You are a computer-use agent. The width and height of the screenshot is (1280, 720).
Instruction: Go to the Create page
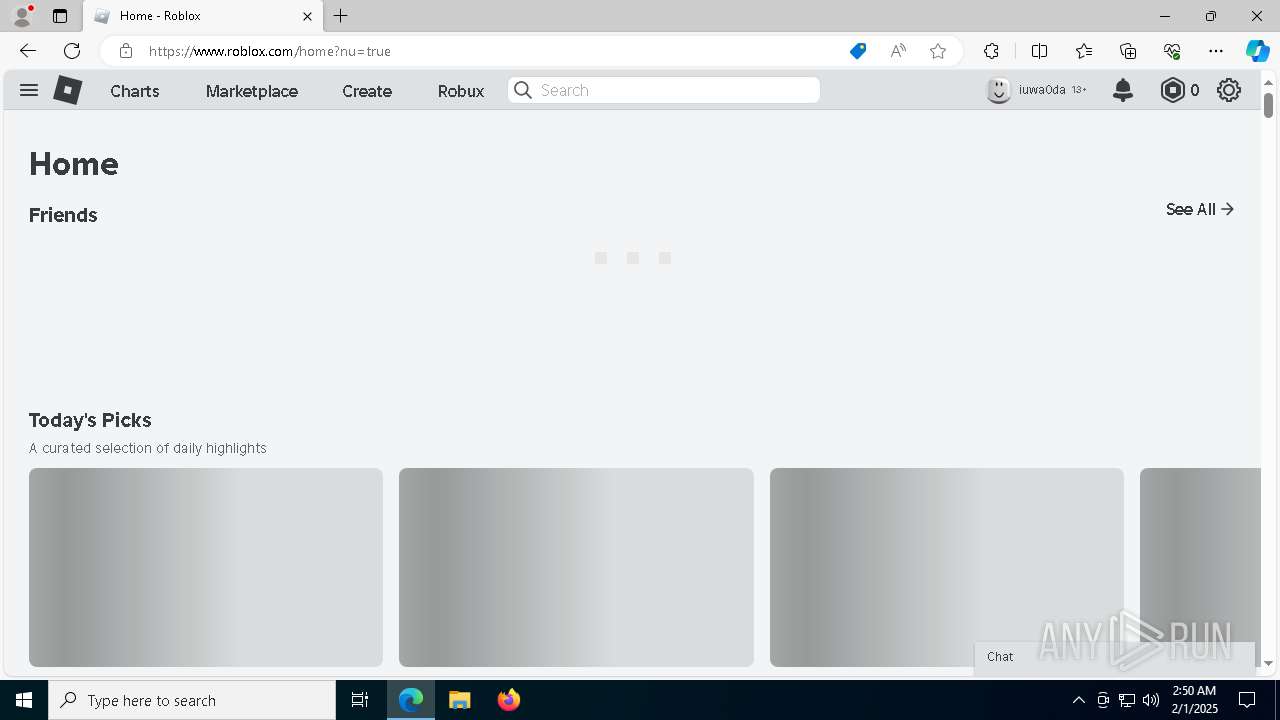(367, 91)
